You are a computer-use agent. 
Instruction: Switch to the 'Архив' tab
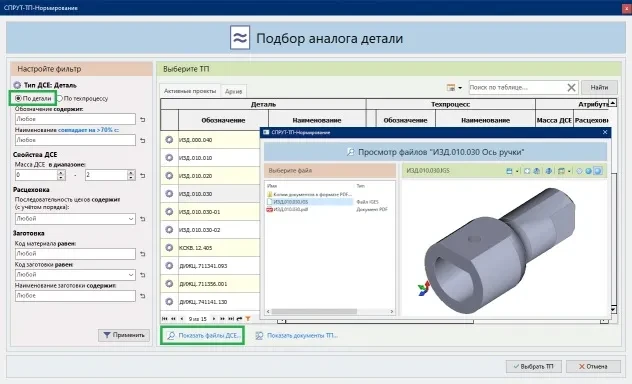tap(233, 91)
